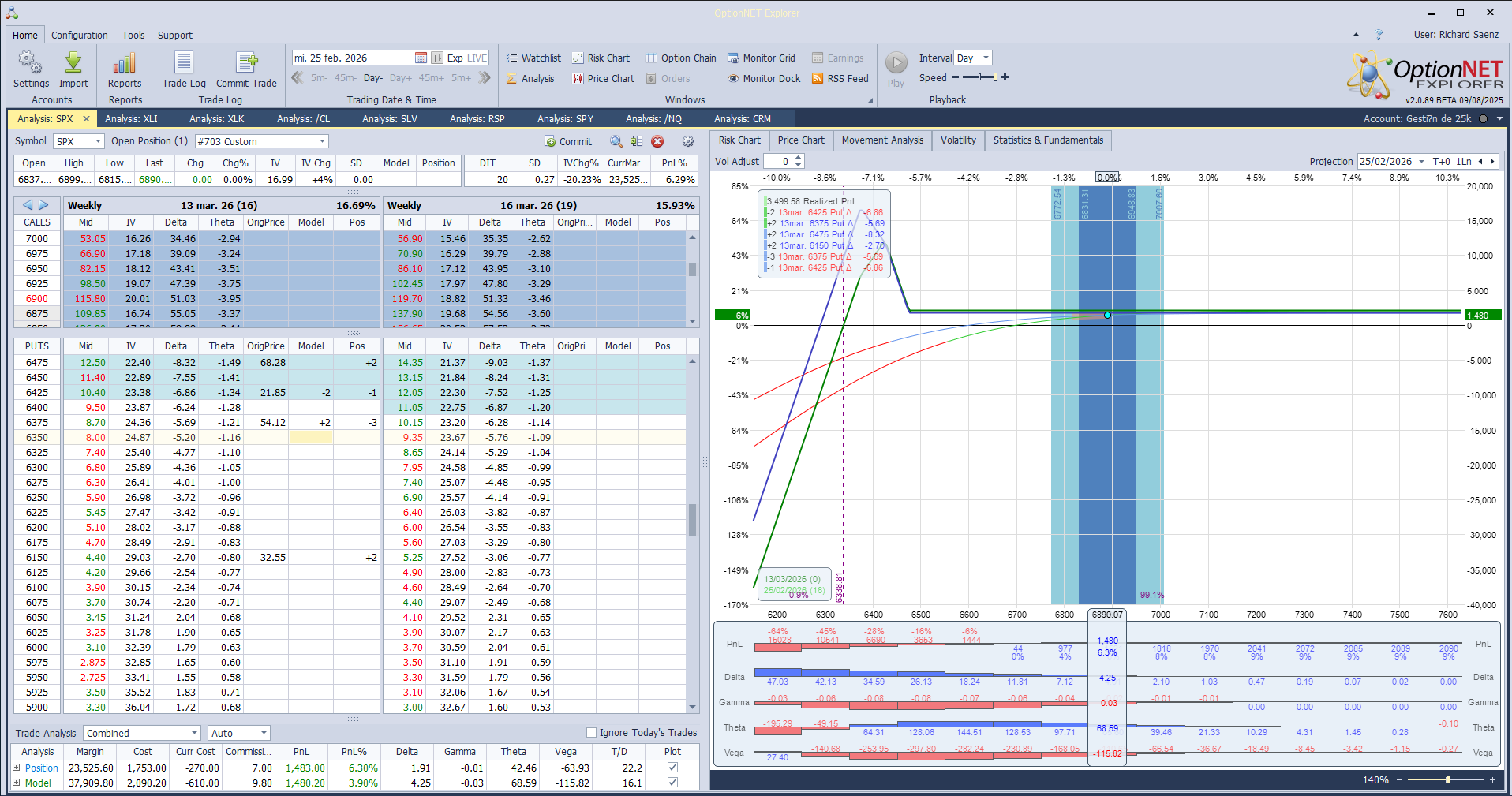Click the help question mark icon
The image size is (1512, 796).
[x=1379, y=35]
